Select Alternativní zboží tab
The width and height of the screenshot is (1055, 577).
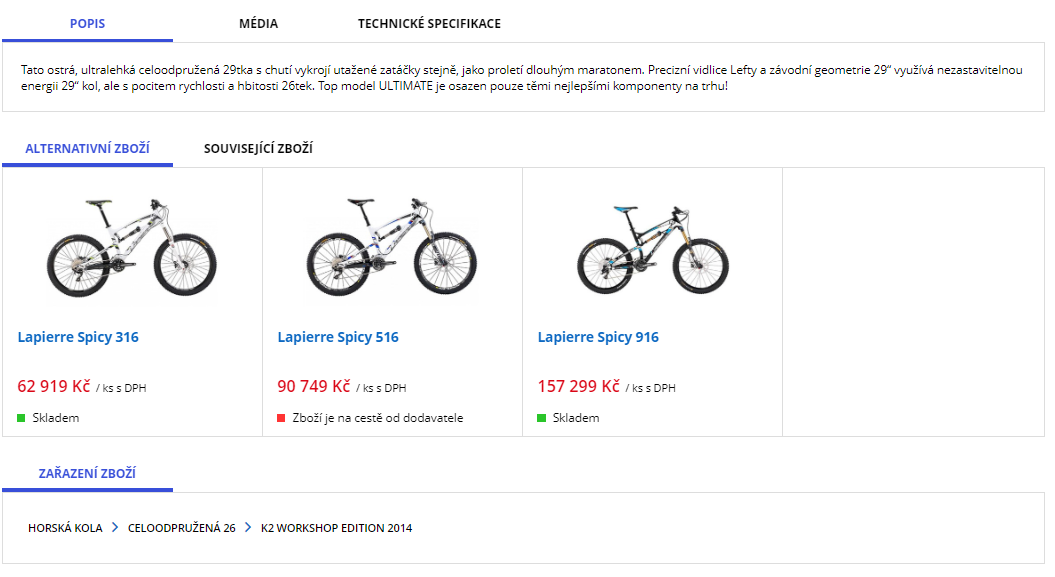pyautogui.click(x=87, y=149)
